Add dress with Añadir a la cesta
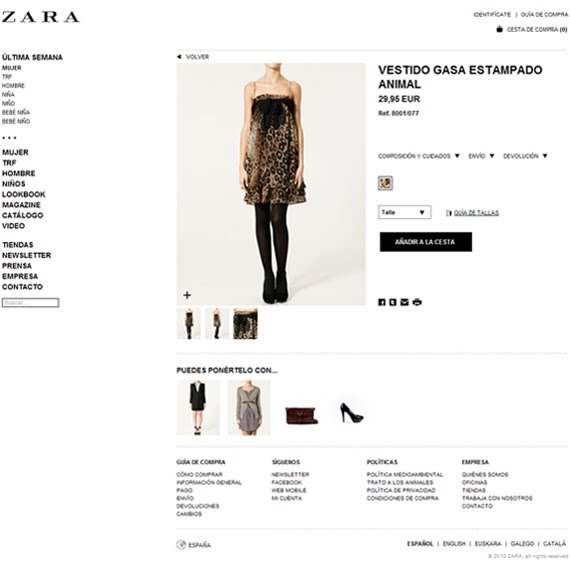The image size is (570, 570). click(x=426, y=242)
